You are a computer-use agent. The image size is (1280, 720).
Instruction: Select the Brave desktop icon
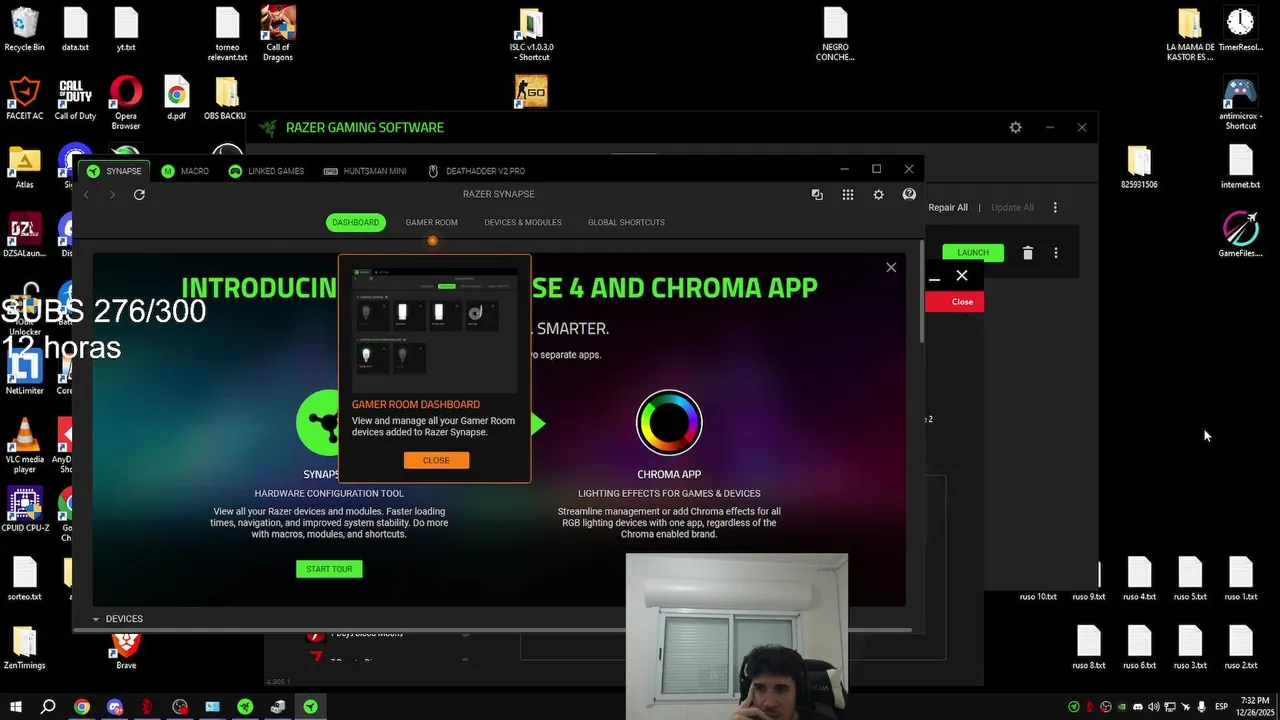click(x=126, y=648)
